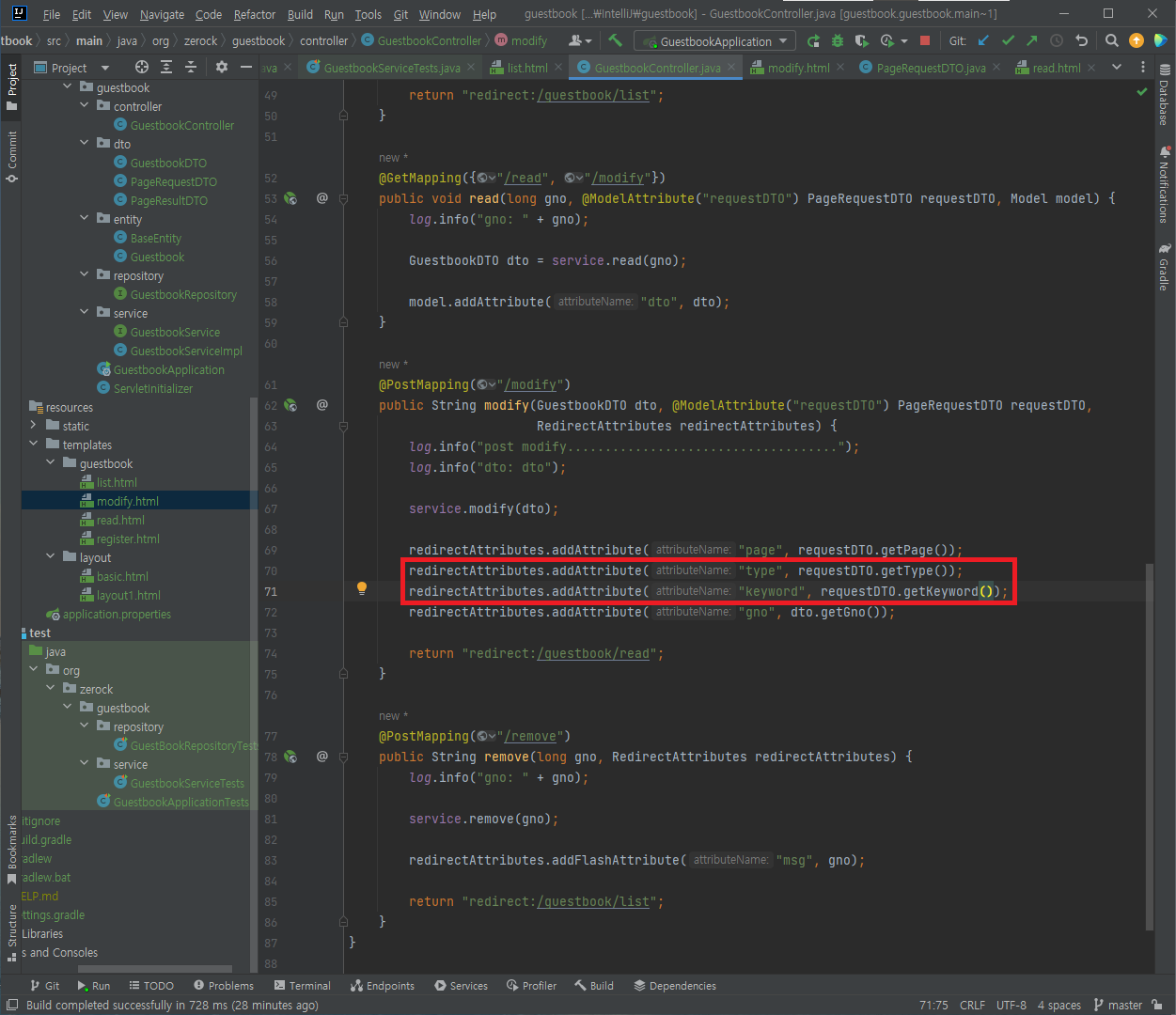
Task: Expand the static folder in resources
Action: coord(34,425)
